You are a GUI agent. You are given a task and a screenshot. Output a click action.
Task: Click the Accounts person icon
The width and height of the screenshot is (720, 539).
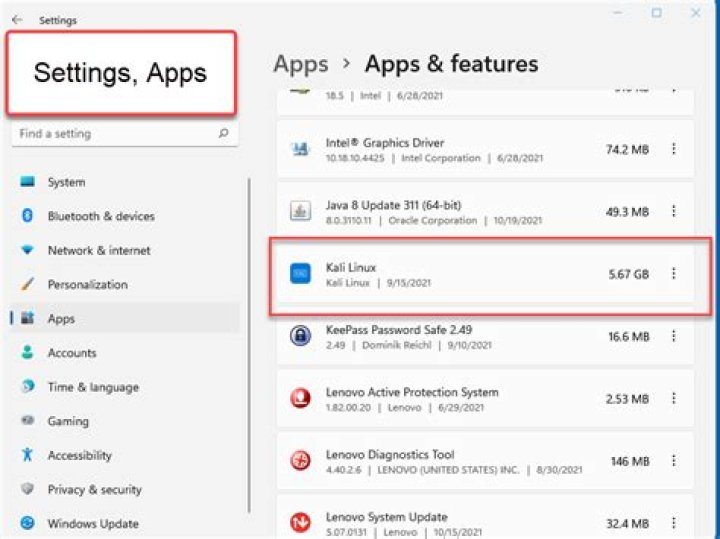pyautogui.click(x=28, y=352)
